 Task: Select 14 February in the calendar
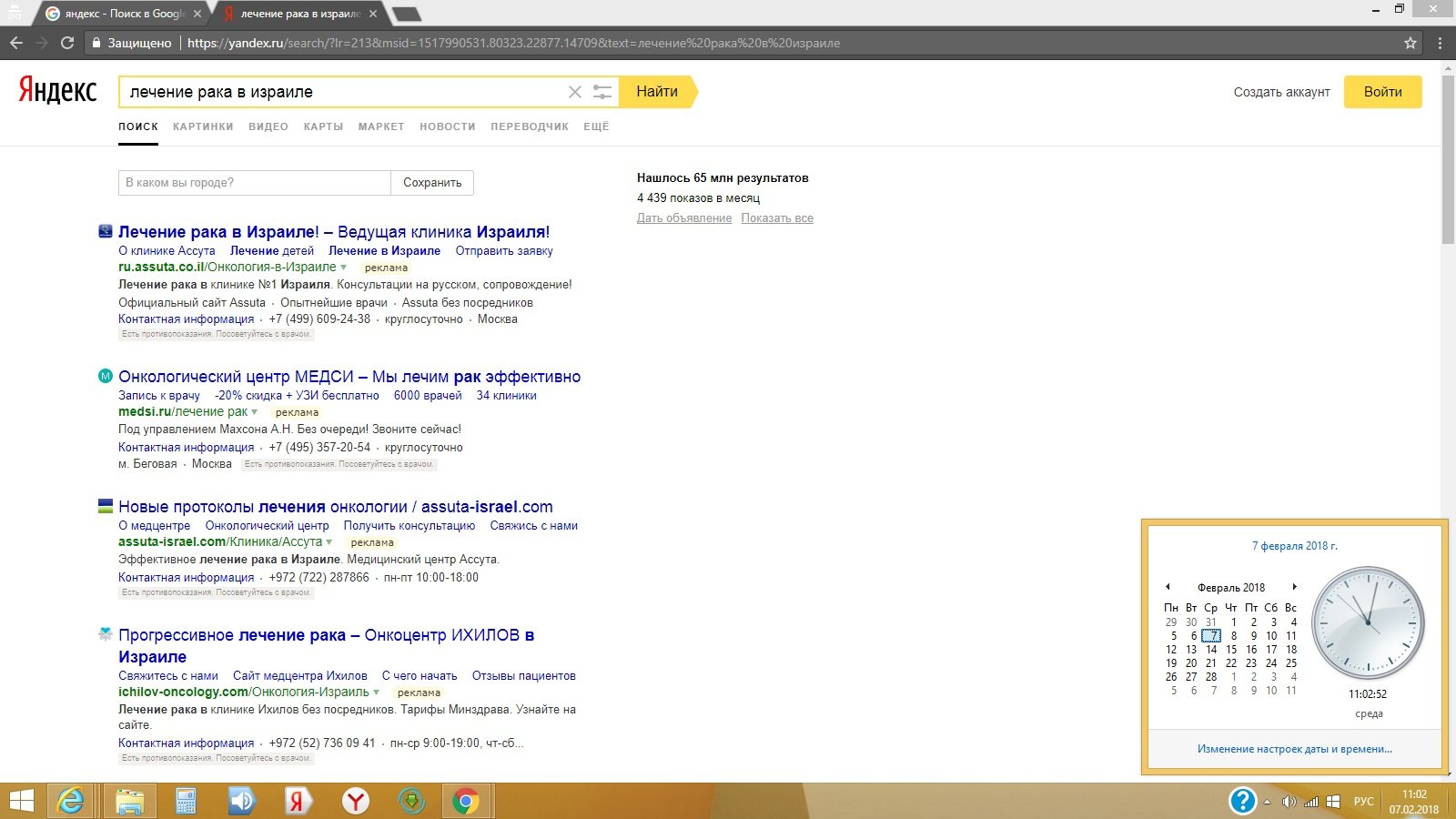(x=1211, y=650)
